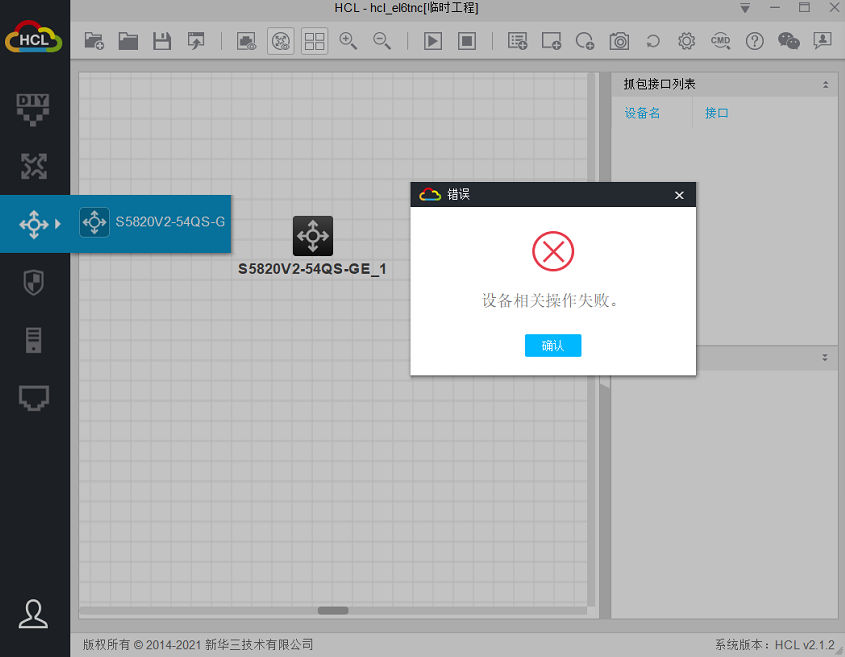
Task: Start all devices with the play button
Action: pyautogui.click(x=433, y=41)
